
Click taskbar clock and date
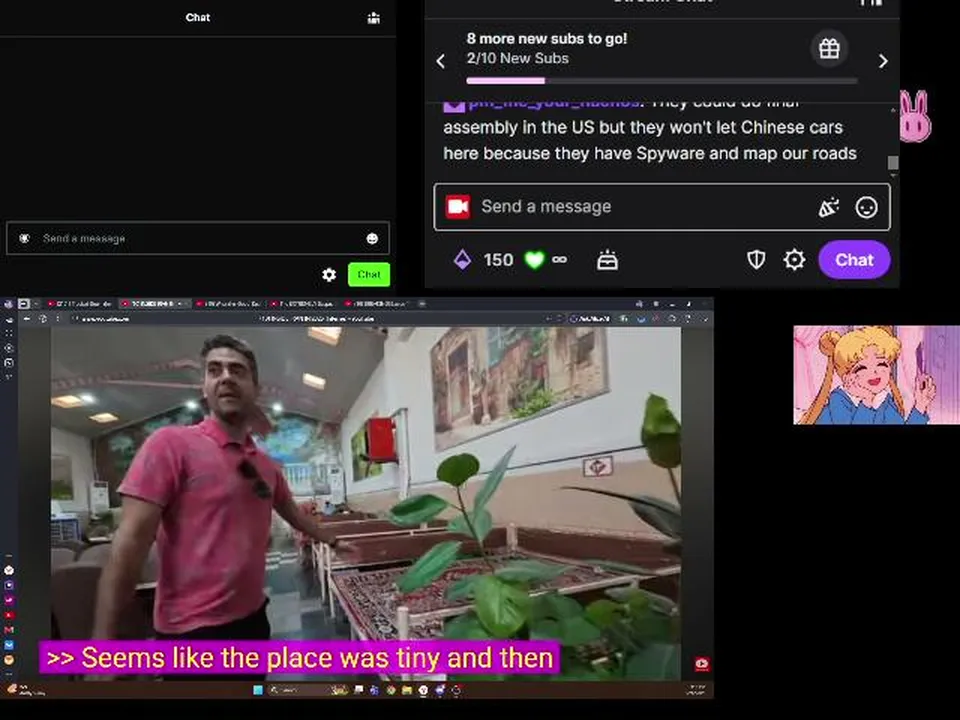pos(696,690)
